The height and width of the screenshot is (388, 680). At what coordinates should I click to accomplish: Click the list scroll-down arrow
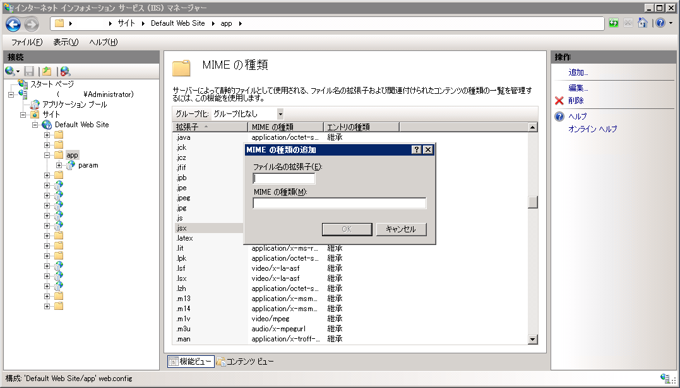[x=533, y=339]
